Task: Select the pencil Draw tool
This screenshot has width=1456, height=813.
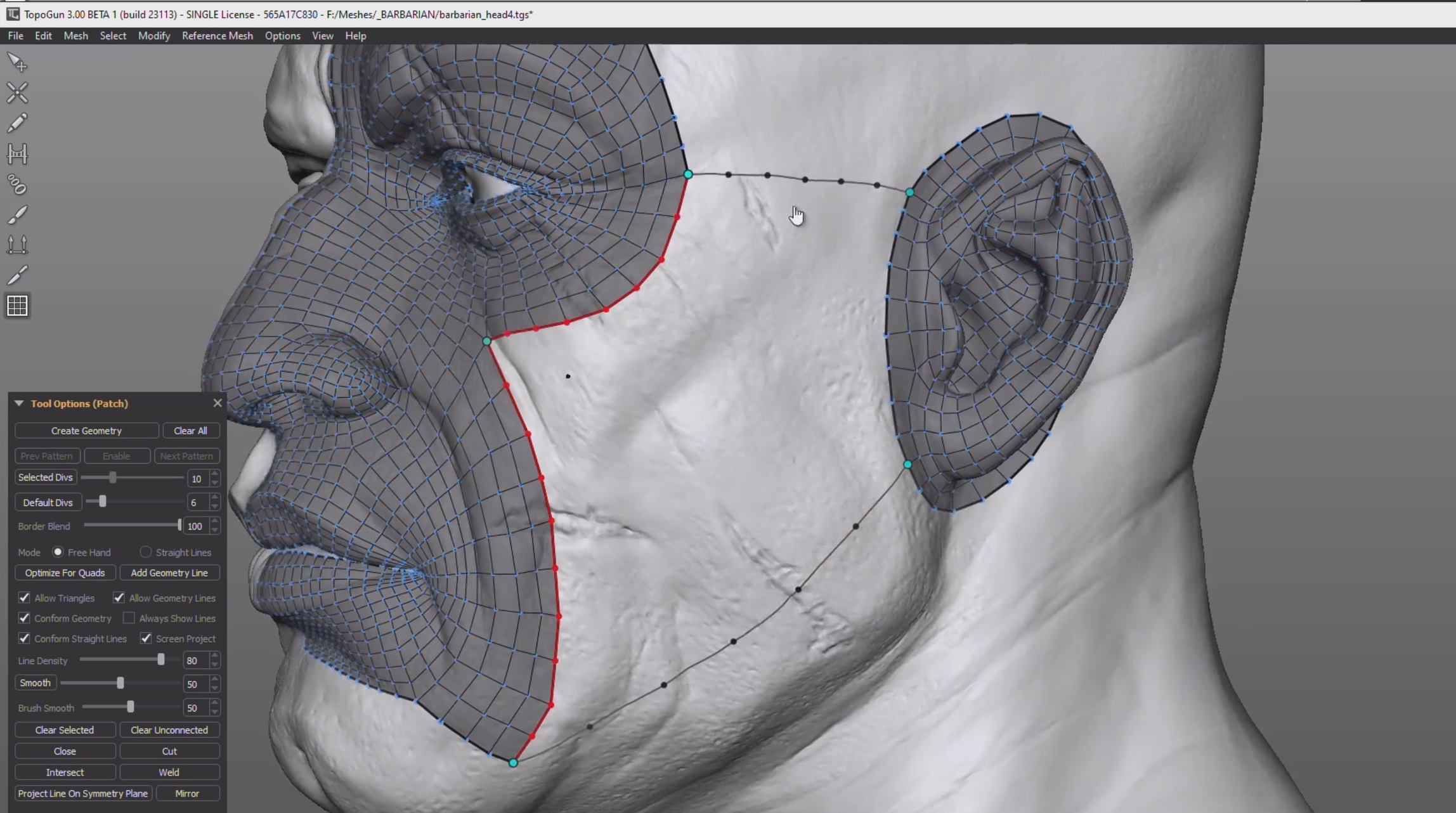Action: pos(17,123)
